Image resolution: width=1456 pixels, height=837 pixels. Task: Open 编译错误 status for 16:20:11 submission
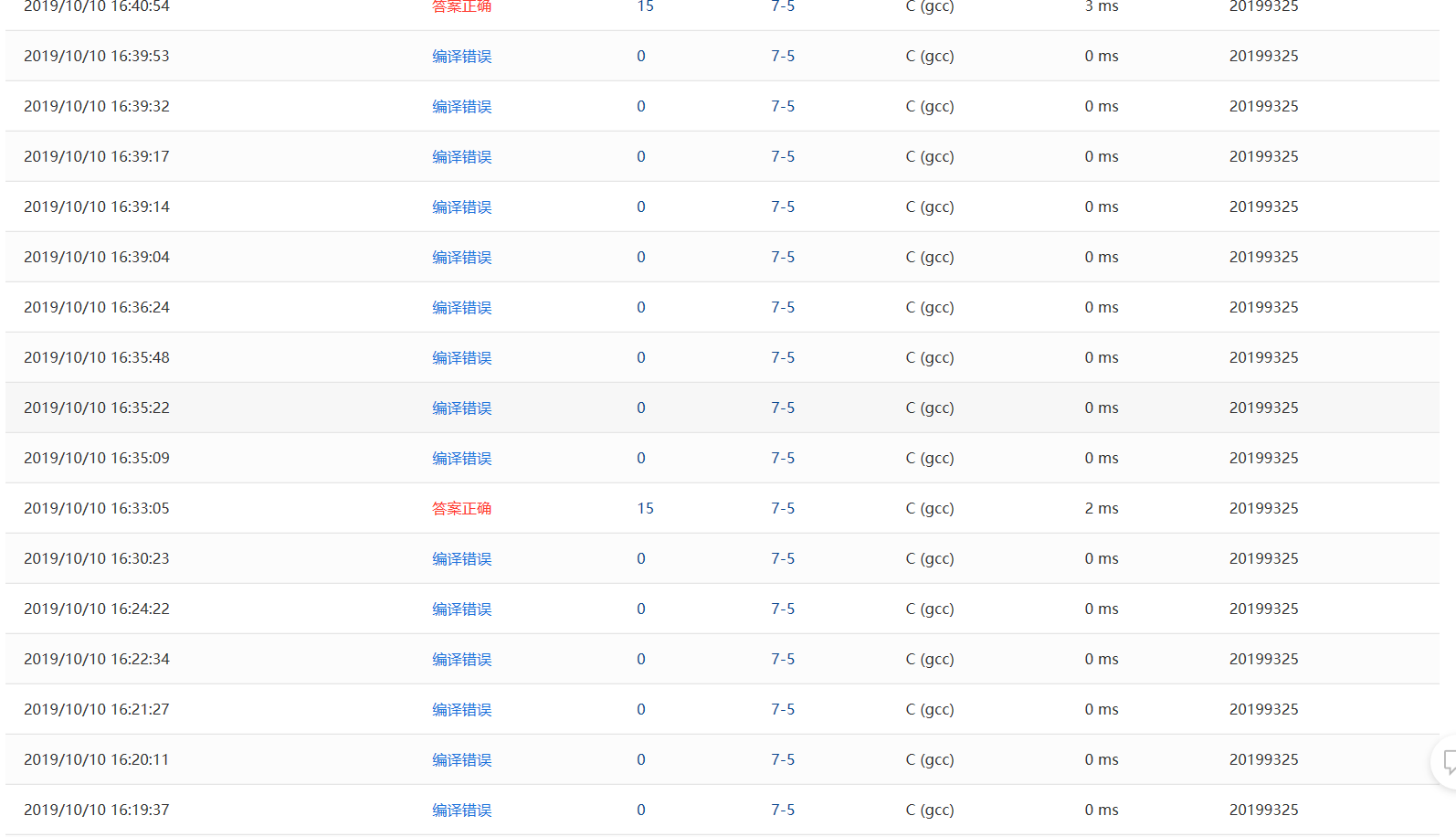pyautogui.click(x=461, y=760)
